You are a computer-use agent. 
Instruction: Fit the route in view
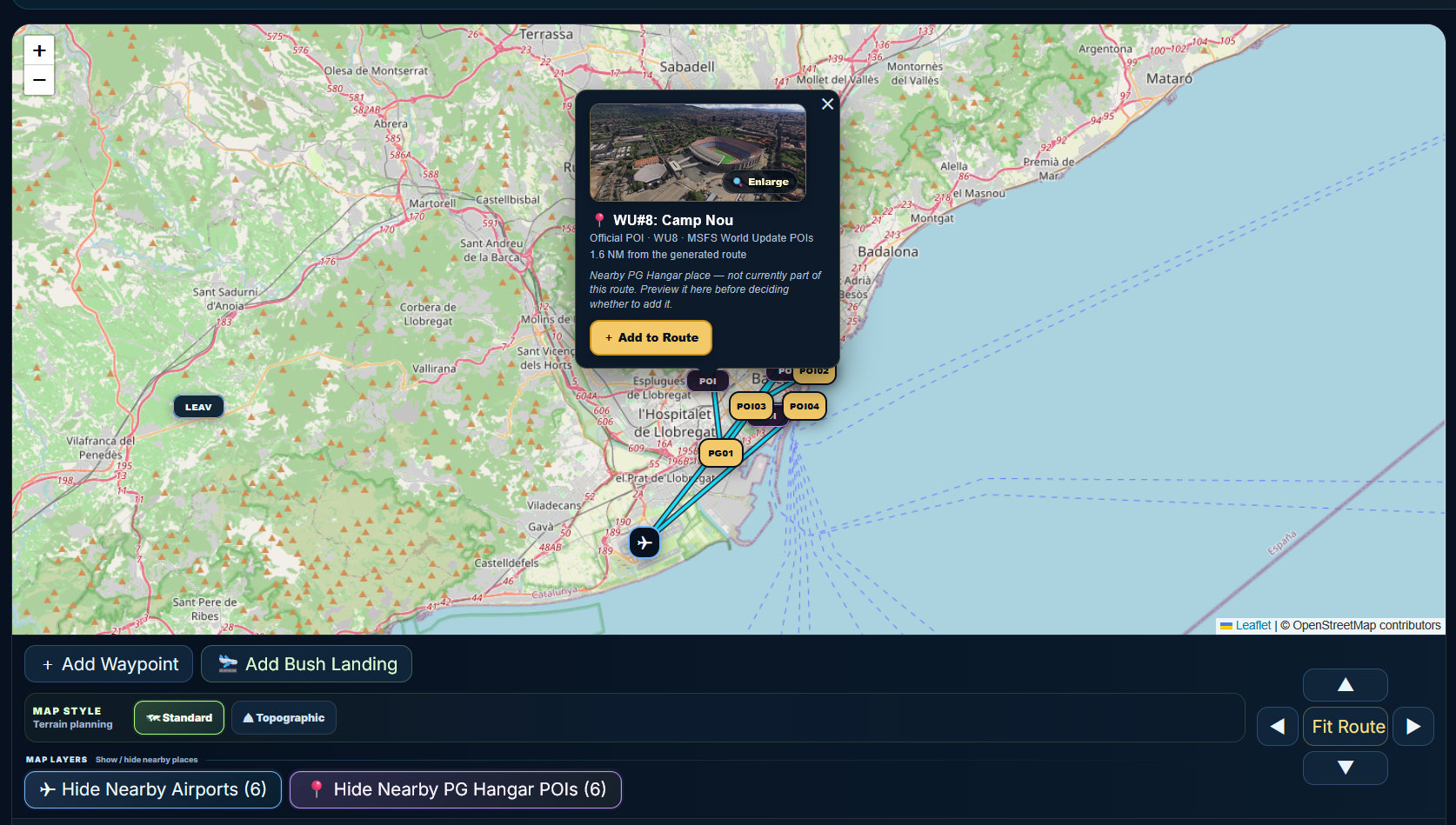coord(1346,727)
